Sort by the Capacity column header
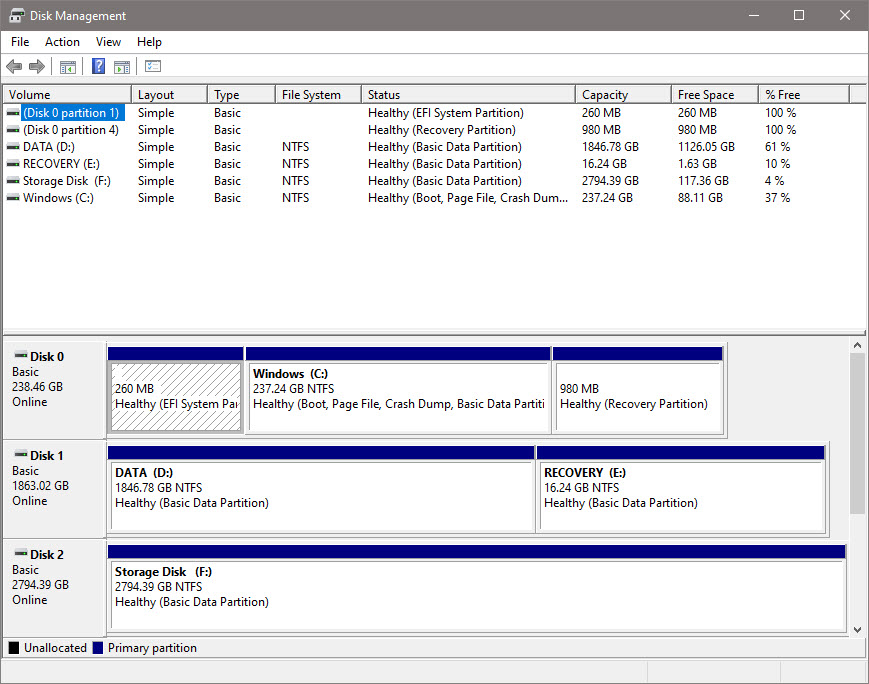The width and height of the screenshot is (869, 684). point(623,95)
